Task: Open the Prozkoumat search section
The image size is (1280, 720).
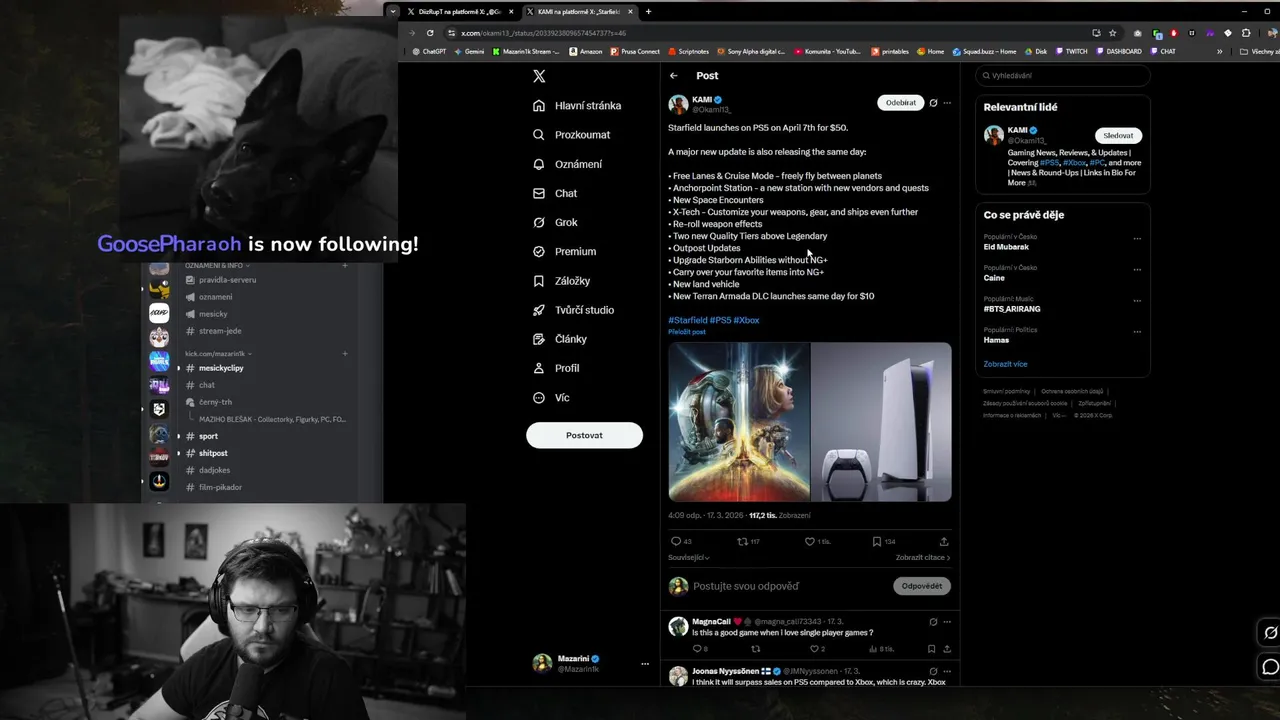Action: pyautogui.click(x=571, y=135)
